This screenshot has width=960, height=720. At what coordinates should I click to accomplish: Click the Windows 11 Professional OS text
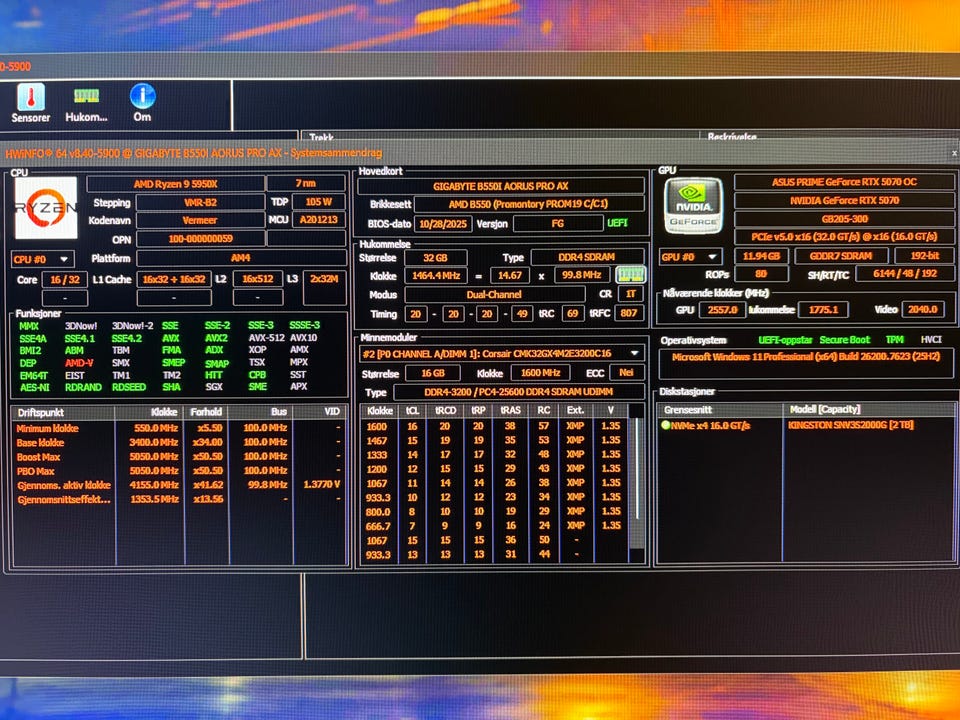(x=806, y=356)
